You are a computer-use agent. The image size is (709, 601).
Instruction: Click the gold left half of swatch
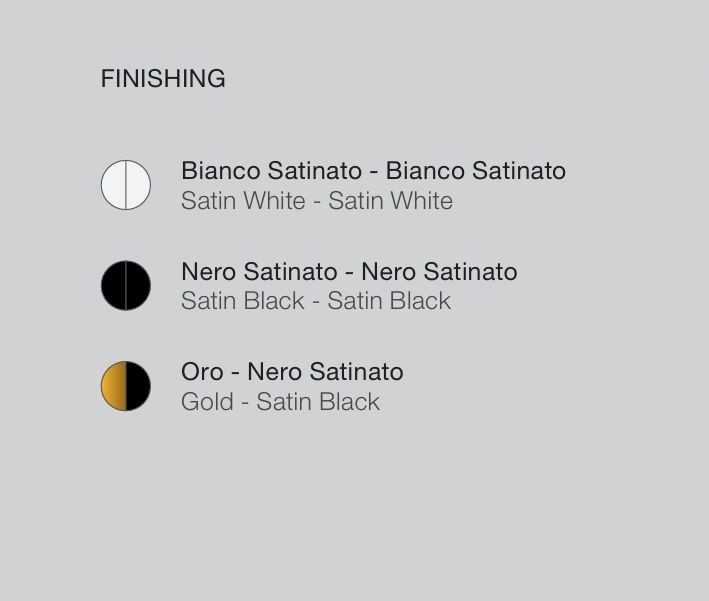pyautogui.click(x=113, y=386)
